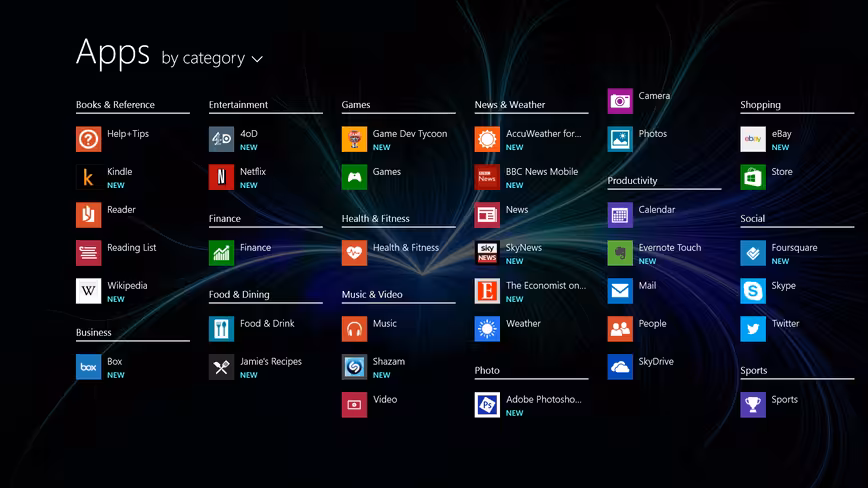Open the Reading List icon

(x=89, y=253)
